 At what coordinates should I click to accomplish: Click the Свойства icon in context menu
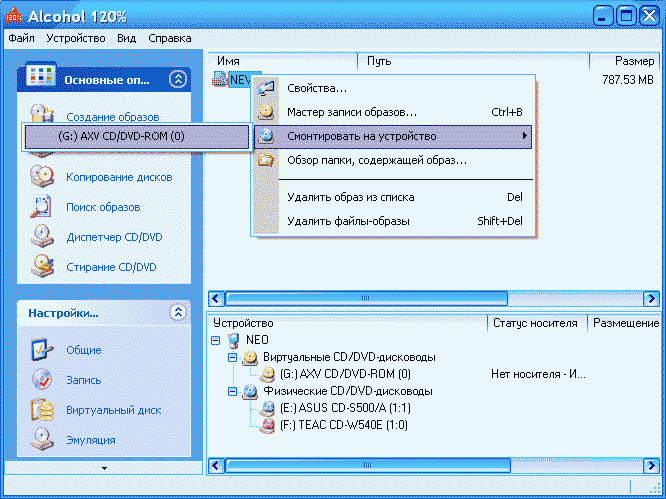[x=266, y=88]
